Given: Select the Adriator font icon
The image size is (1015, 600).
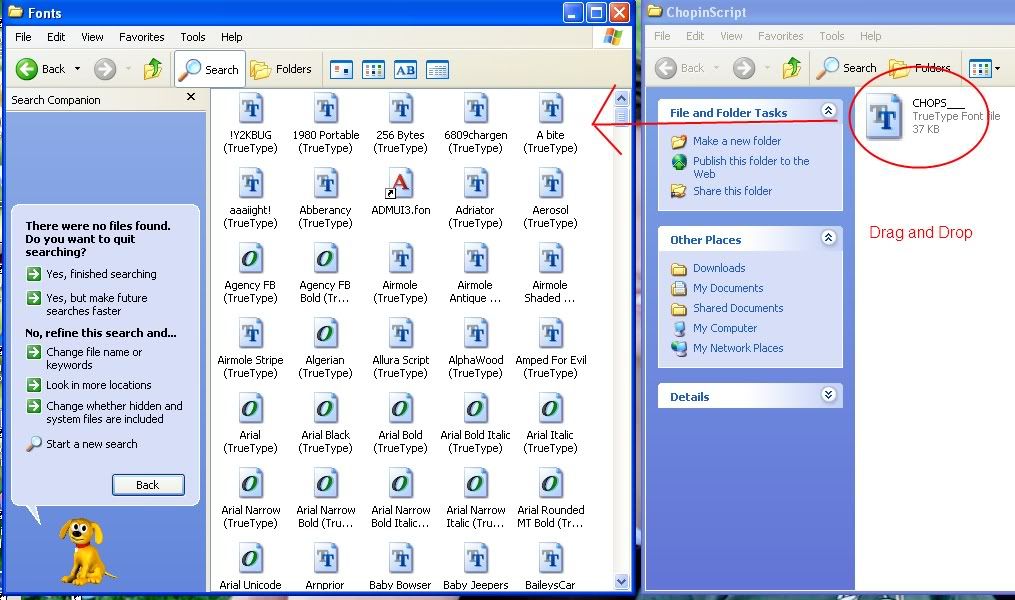Looking at the screenshot, I should 476,184.
